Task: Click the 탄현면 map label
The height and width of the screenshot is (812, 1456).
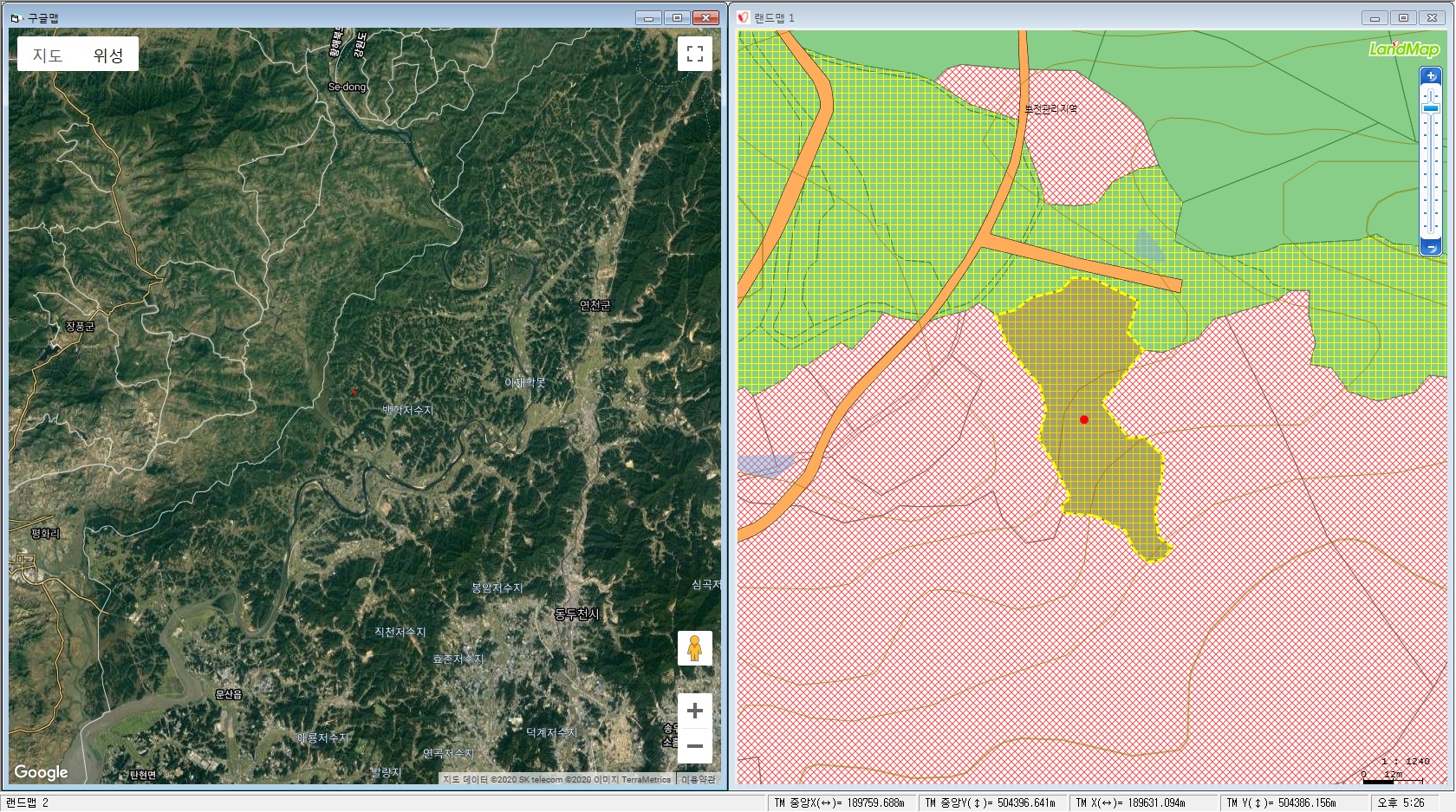Action: click(x=143, y=775)
